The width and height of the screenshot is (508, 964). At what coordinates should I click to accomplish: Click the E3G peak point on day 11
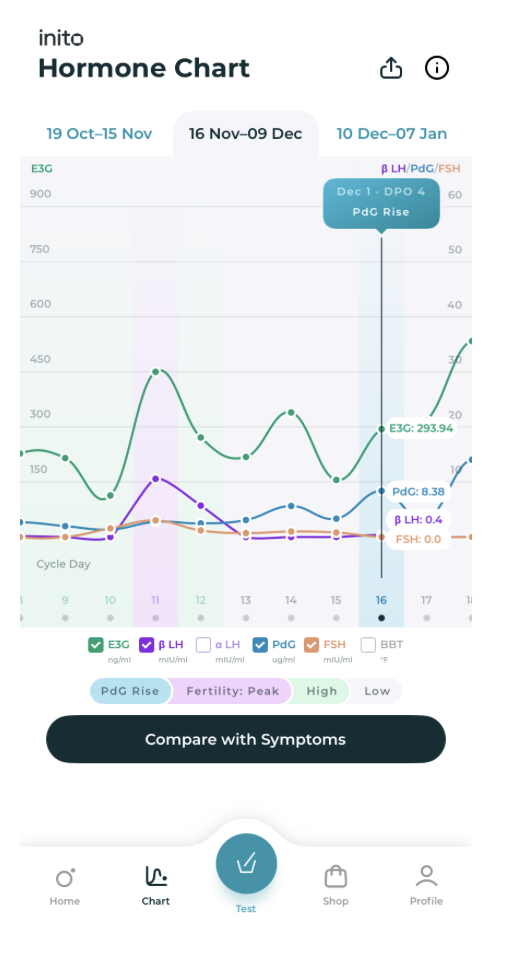[x=156, y=371]
